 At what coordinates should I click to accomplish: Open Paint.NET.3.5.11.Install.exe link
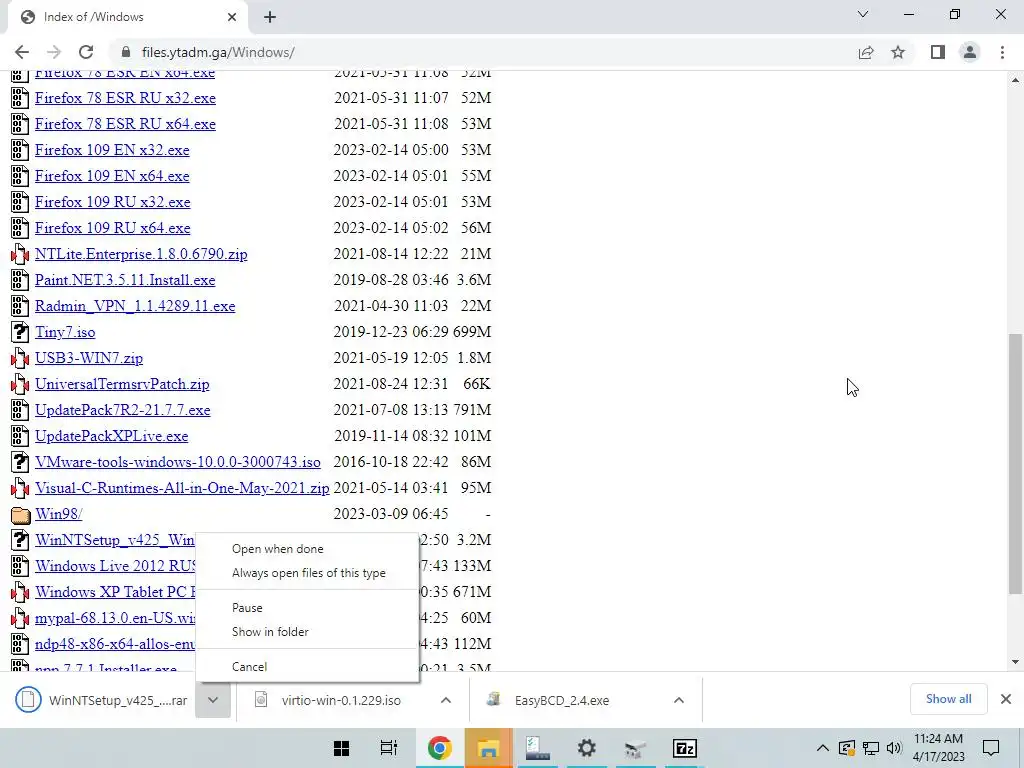click(125, 280)
